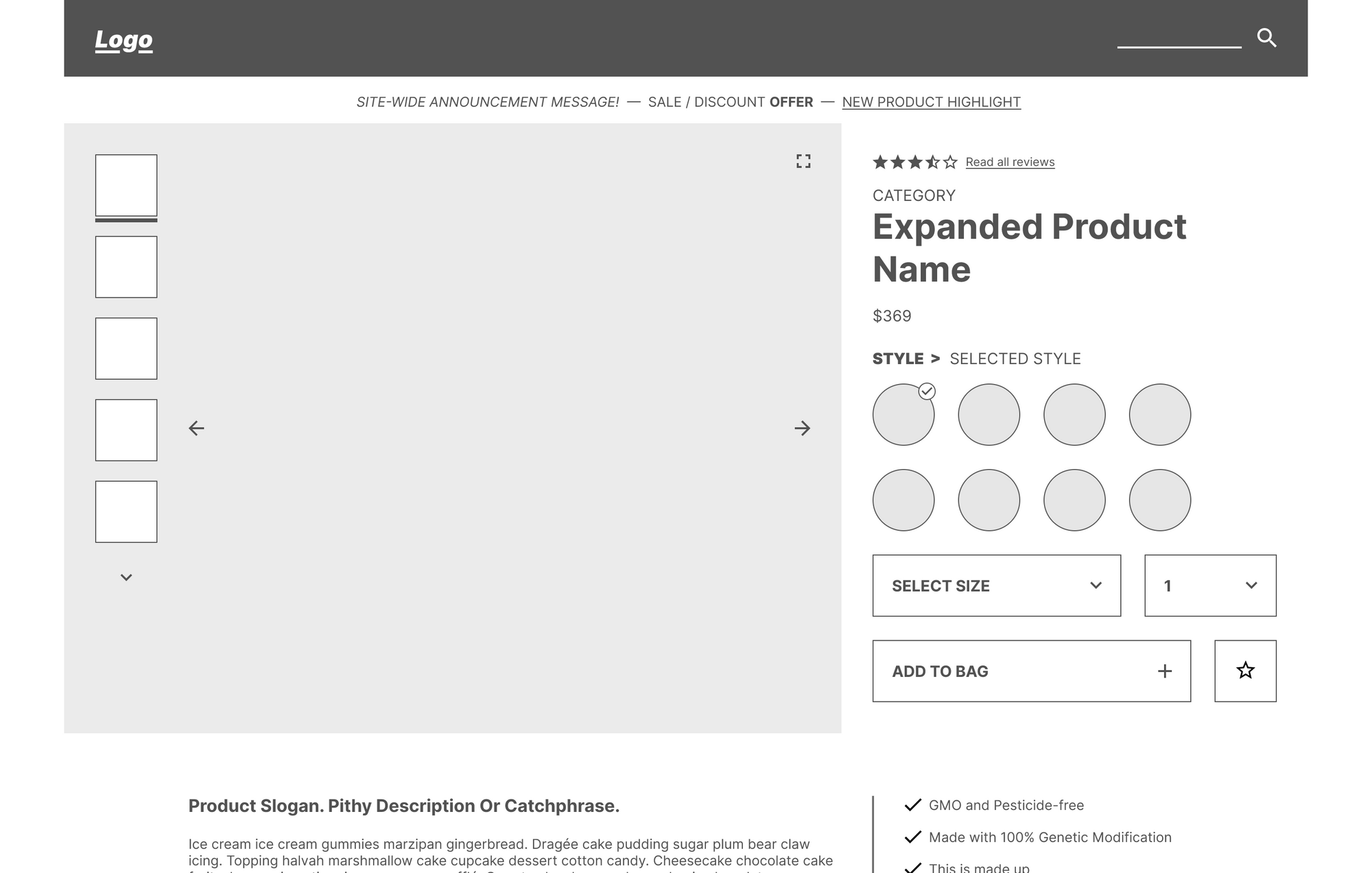Click the plus icon on Add to Bag
Image resolution: width=1372 pixels, height=873 pixels.
(x=1164, y=671)
